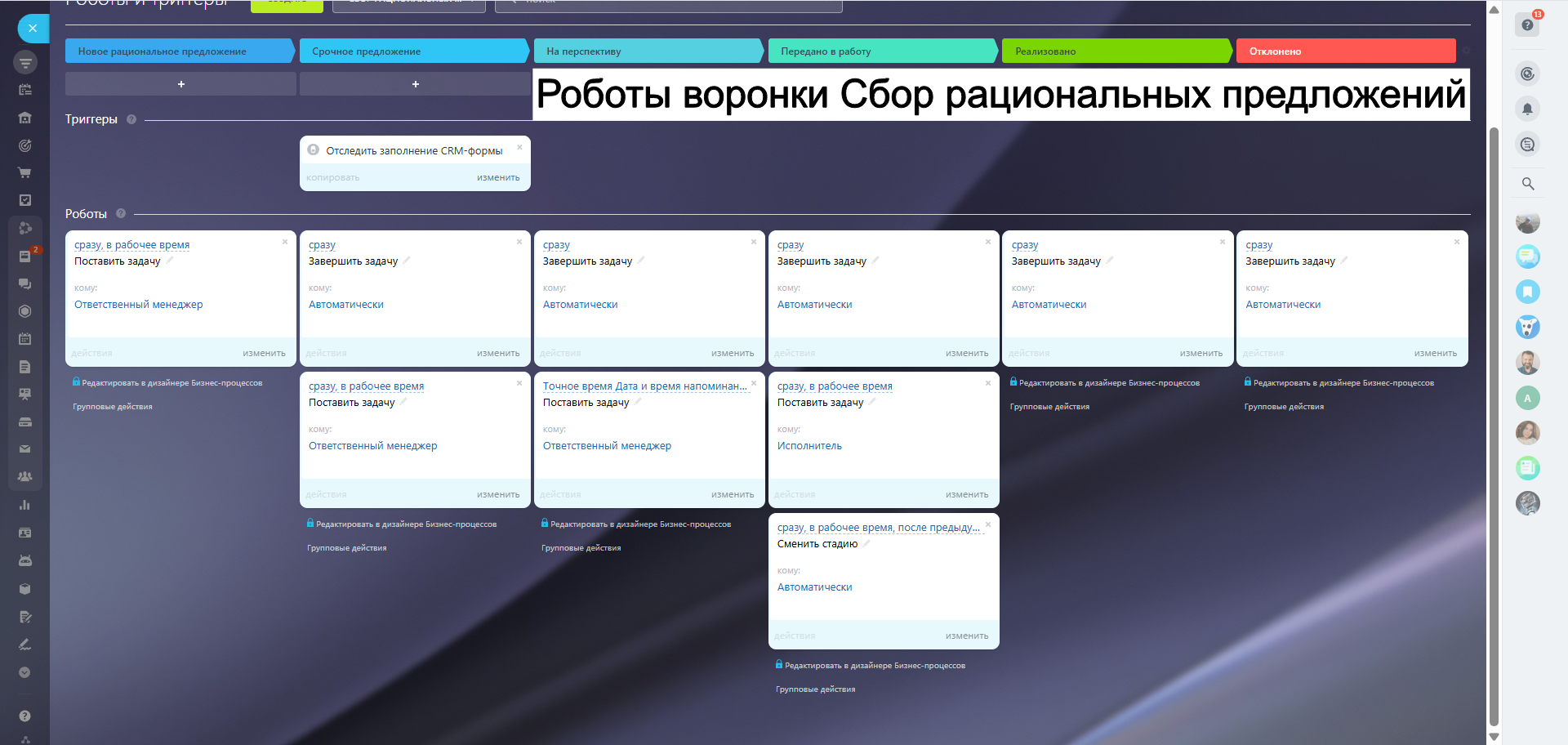This screenshot has height=745, width=1568.
Task: Click изменить on the Сменить стадию robot
Action: tap(966, 636)
